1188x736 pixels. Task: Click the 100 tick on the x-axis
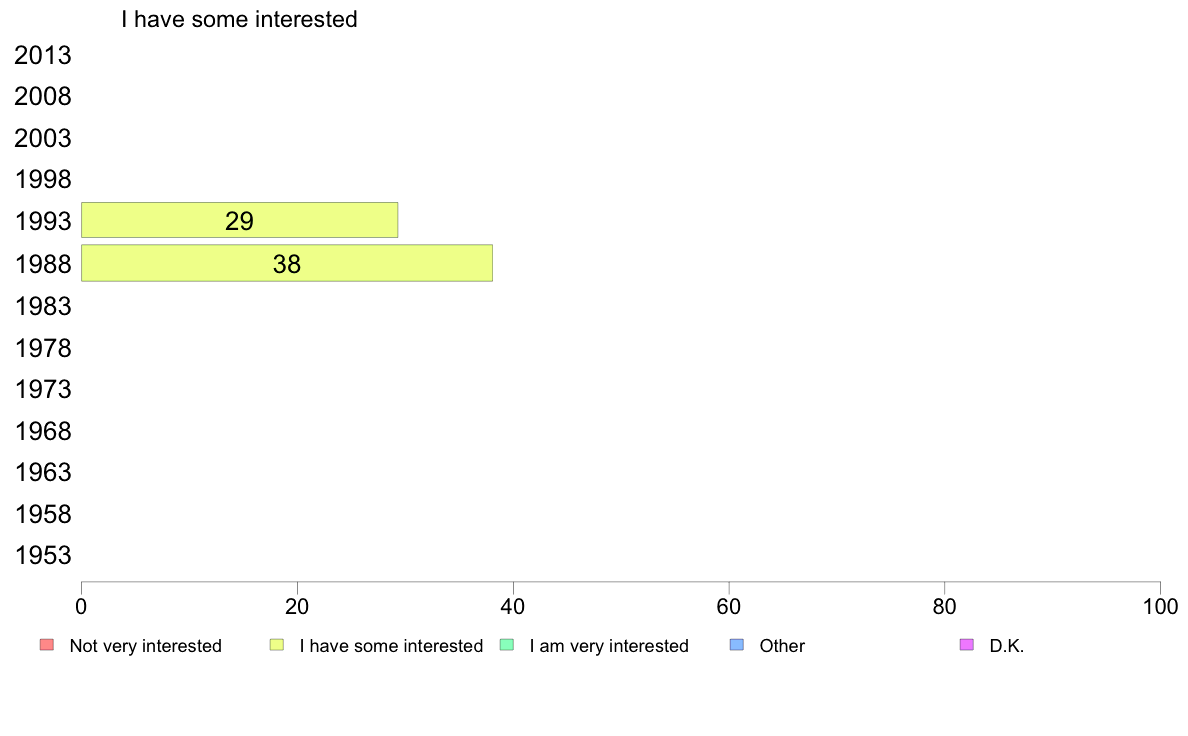1160,606
